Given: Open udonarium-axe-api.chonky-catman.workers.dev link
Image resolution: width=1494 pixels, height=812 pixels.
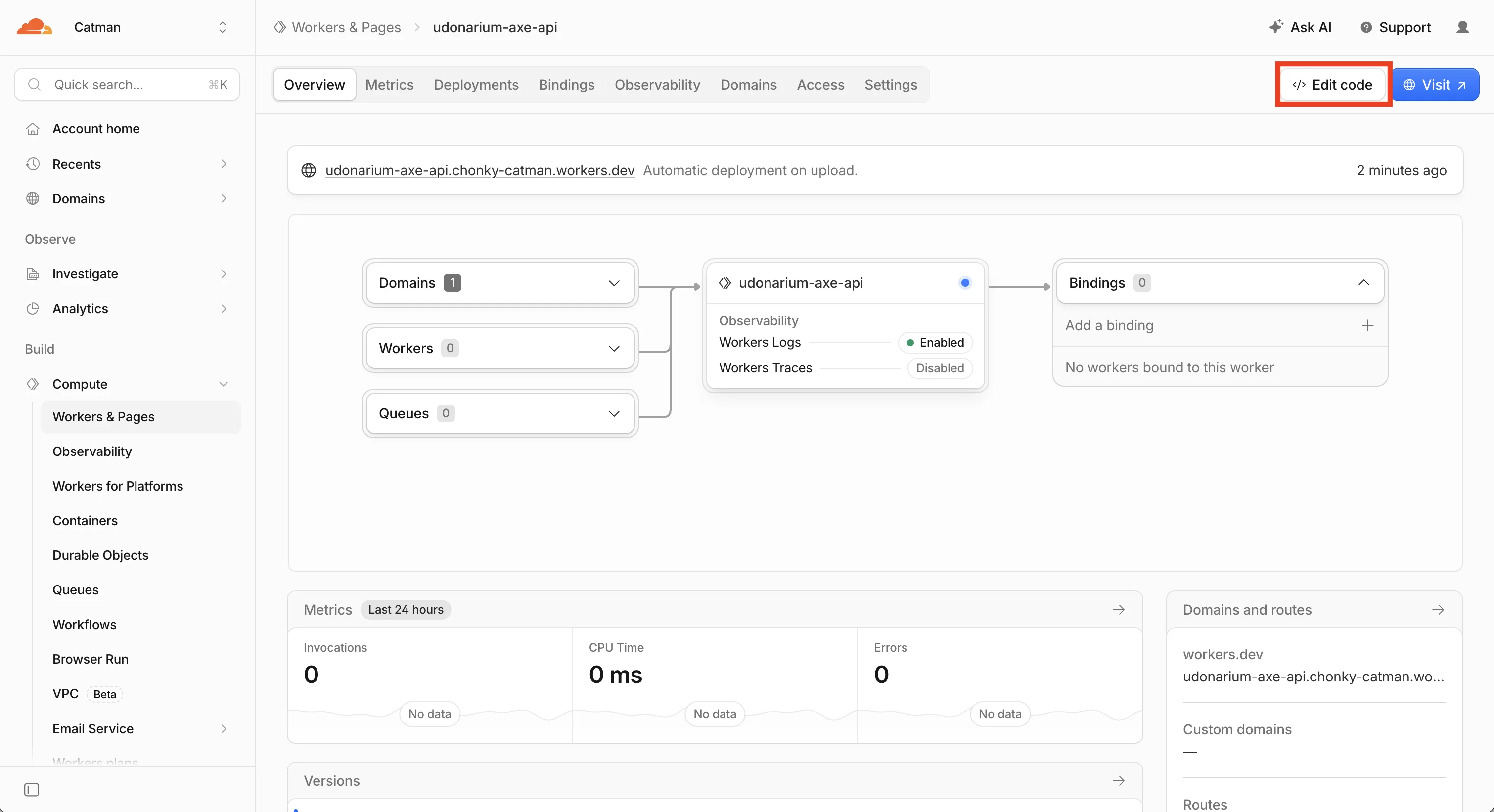Looking at the screenshot, I should pyautogui.click(x=480, y=171).
